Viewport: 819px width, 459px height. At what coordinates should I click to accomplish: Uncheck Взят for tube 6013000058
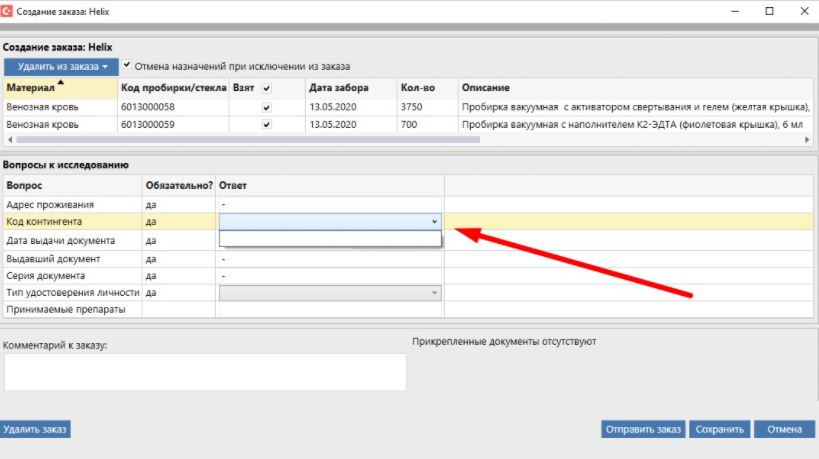(x=266, y=106)
